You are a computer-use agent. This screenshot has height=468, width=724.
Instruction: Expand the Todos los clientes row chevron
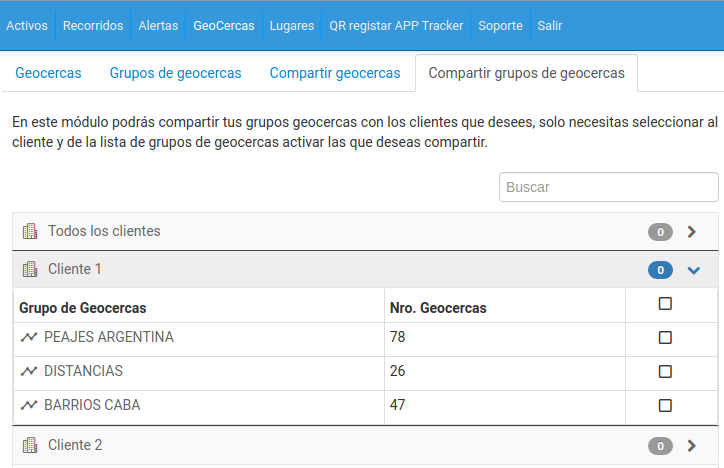pos(692,232)
